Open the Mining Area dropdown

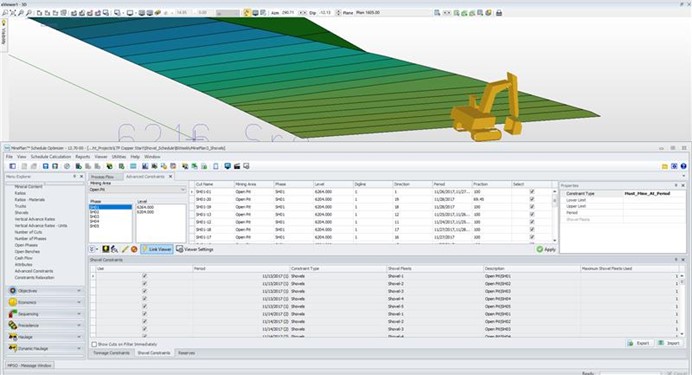pyautogui.click(x=183, y=190)
